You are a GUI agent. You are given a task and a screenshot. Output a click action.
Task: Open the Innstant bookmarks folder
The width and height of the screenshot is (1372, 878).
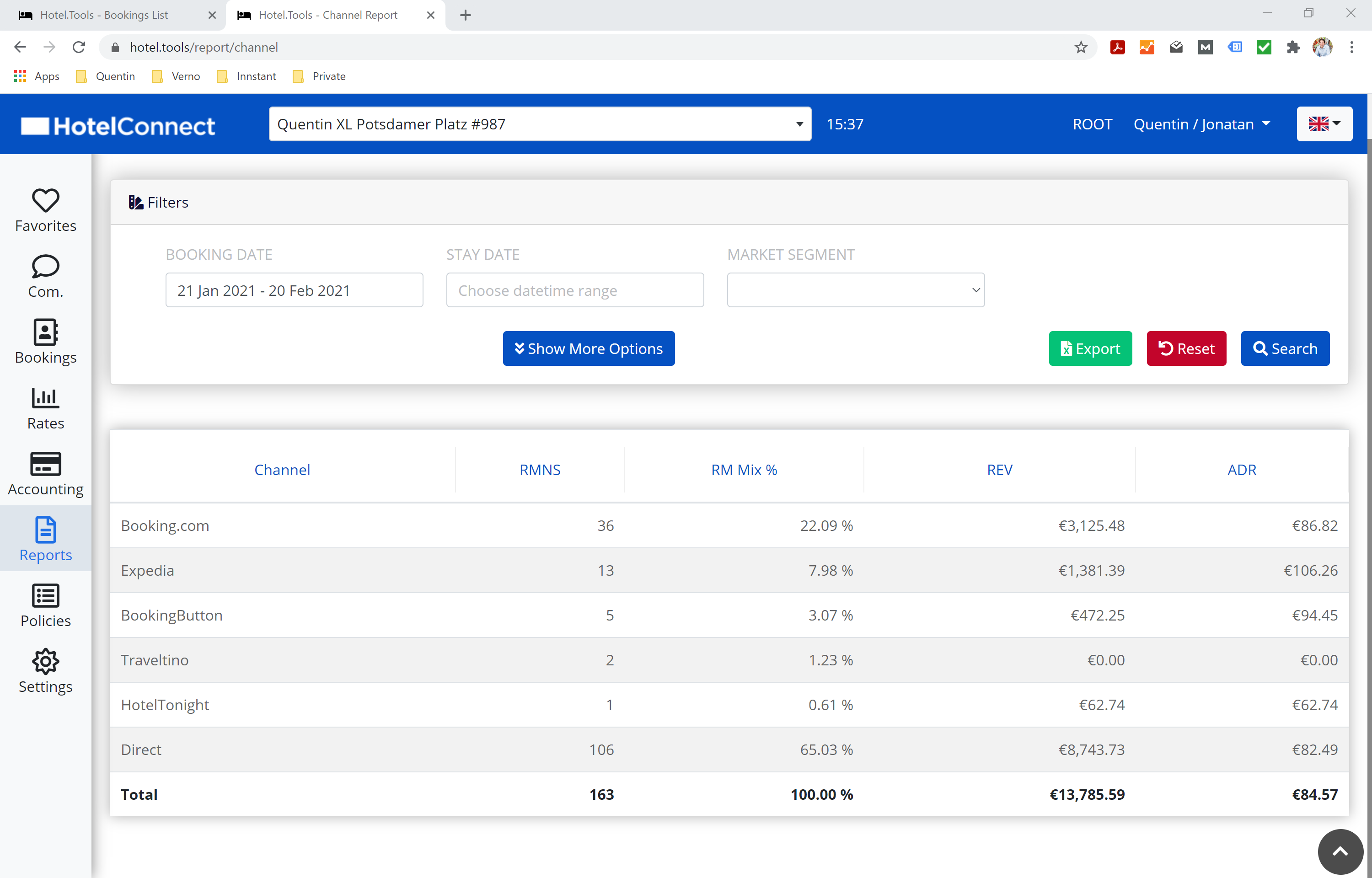(246, 76)
